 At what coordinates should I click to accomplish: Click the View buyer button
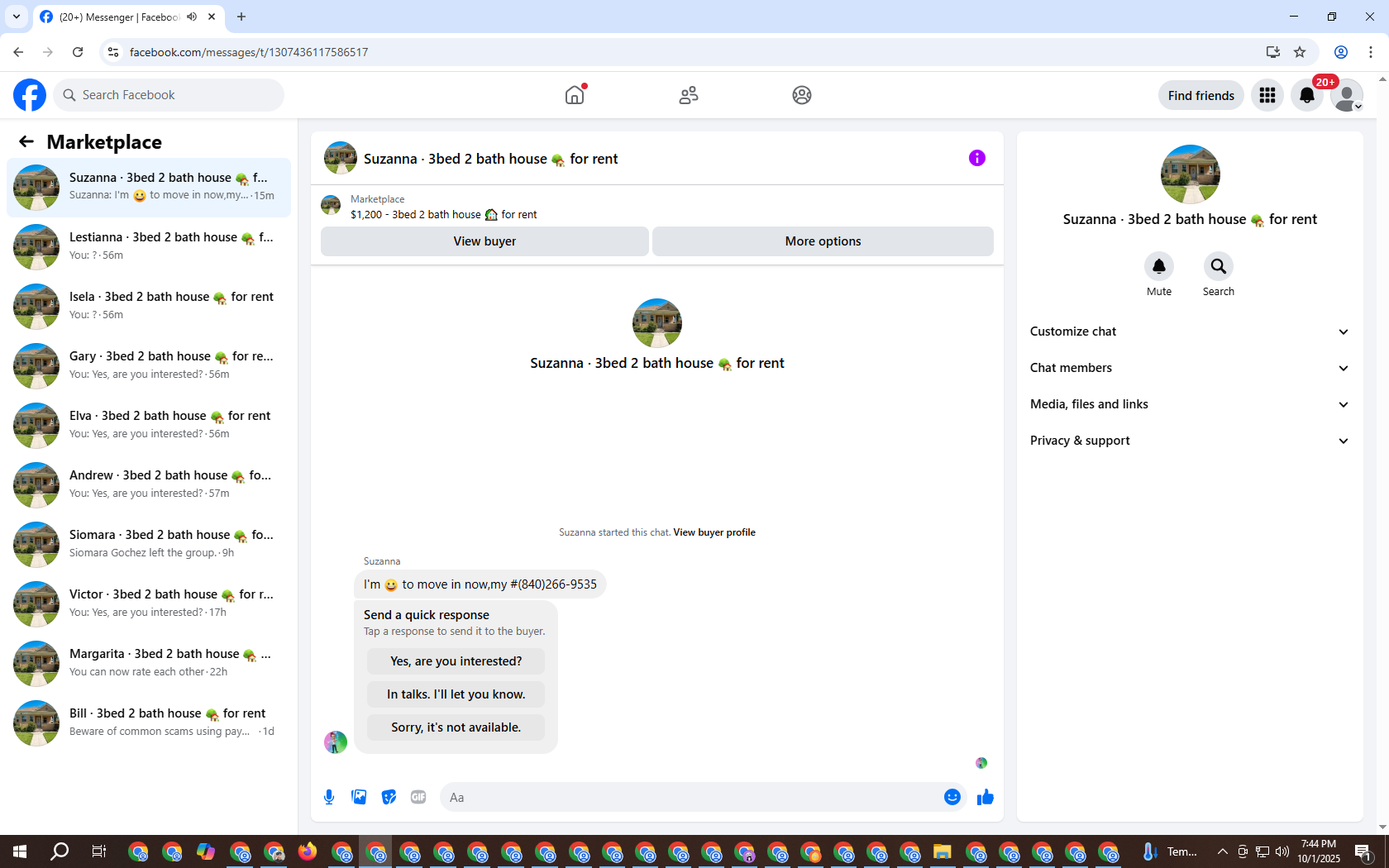[x=484, y=241]
